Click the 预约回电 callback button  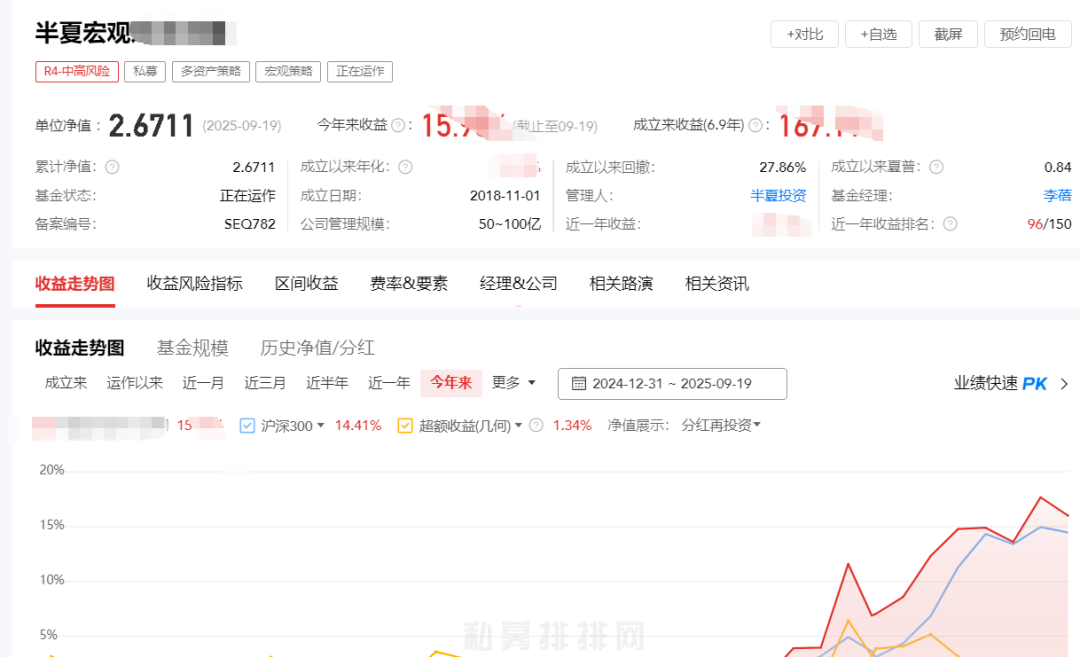click(x=1028, y=34)
